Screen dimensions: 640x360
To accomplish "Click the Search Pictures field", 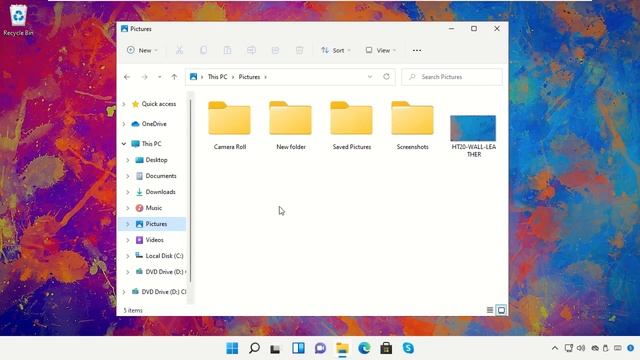I will pos(452,77).
